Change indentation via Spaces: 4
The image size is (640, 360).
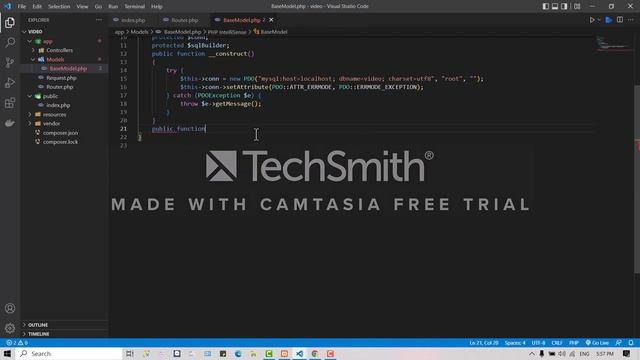(515, 343)
